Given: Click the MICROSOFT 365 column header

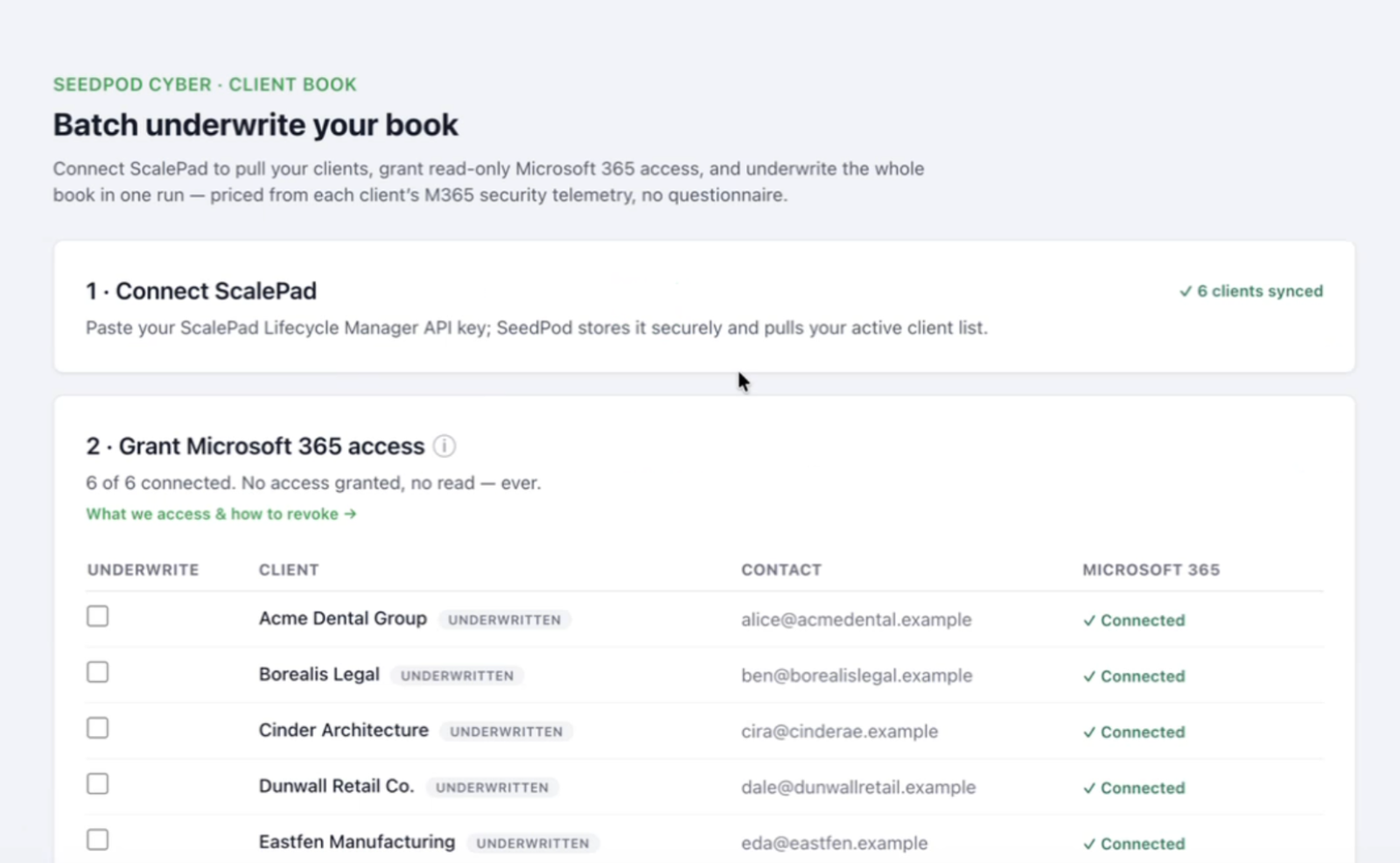Looking at the screenshot, I should tap(1151, 570).
